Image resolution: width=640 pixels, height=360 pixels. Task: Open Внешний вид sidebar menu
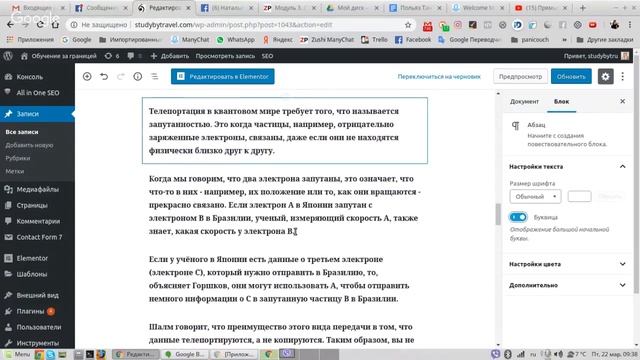[37, 295]
